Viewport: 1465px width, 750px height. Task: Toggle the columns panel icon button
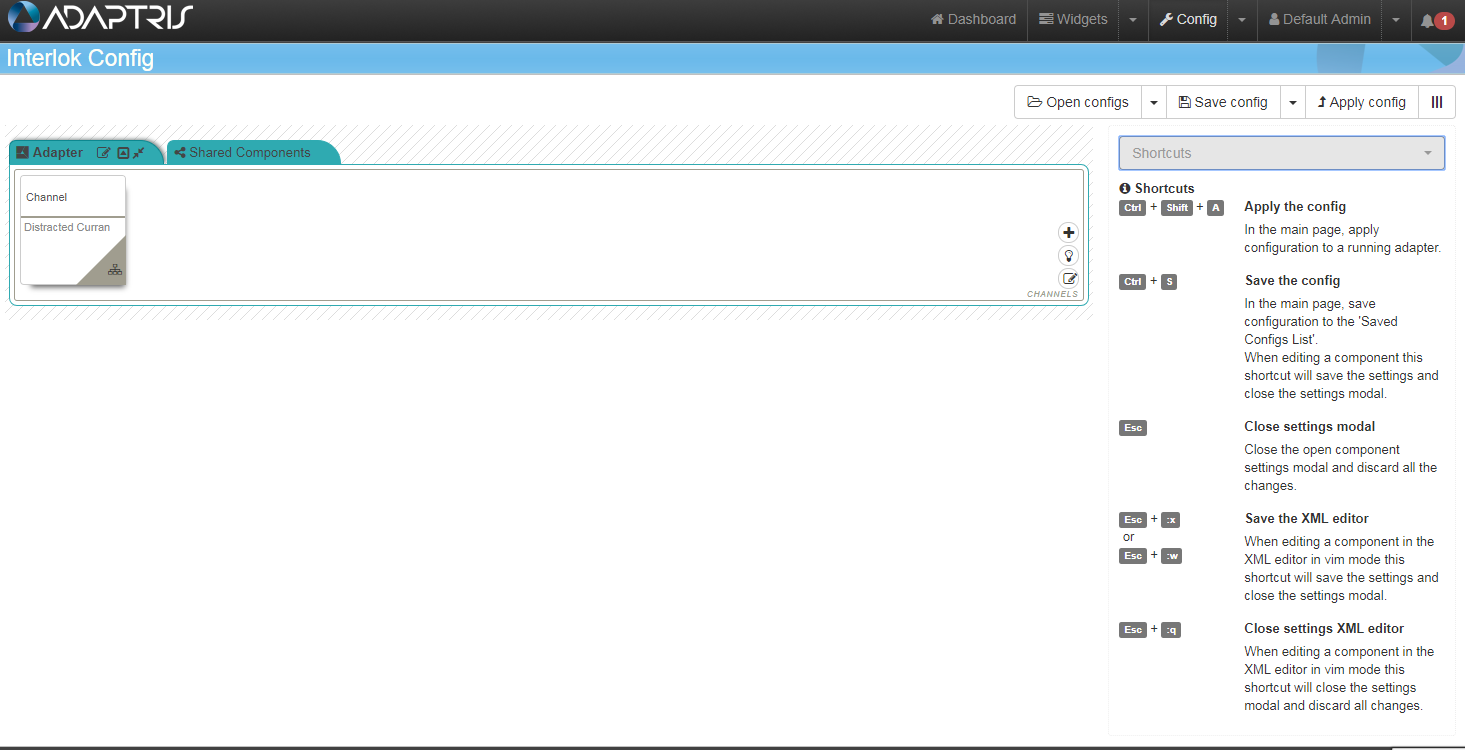[1437, 102]
